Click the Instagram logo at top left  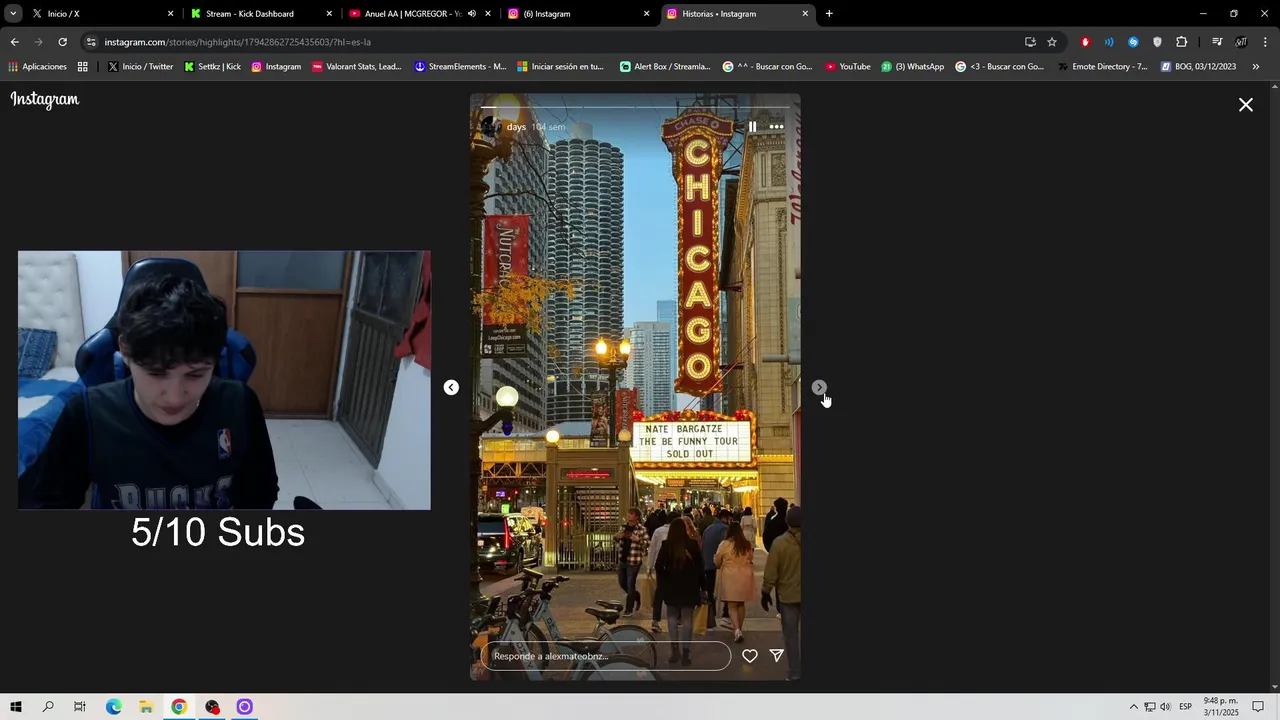[45, 99]
